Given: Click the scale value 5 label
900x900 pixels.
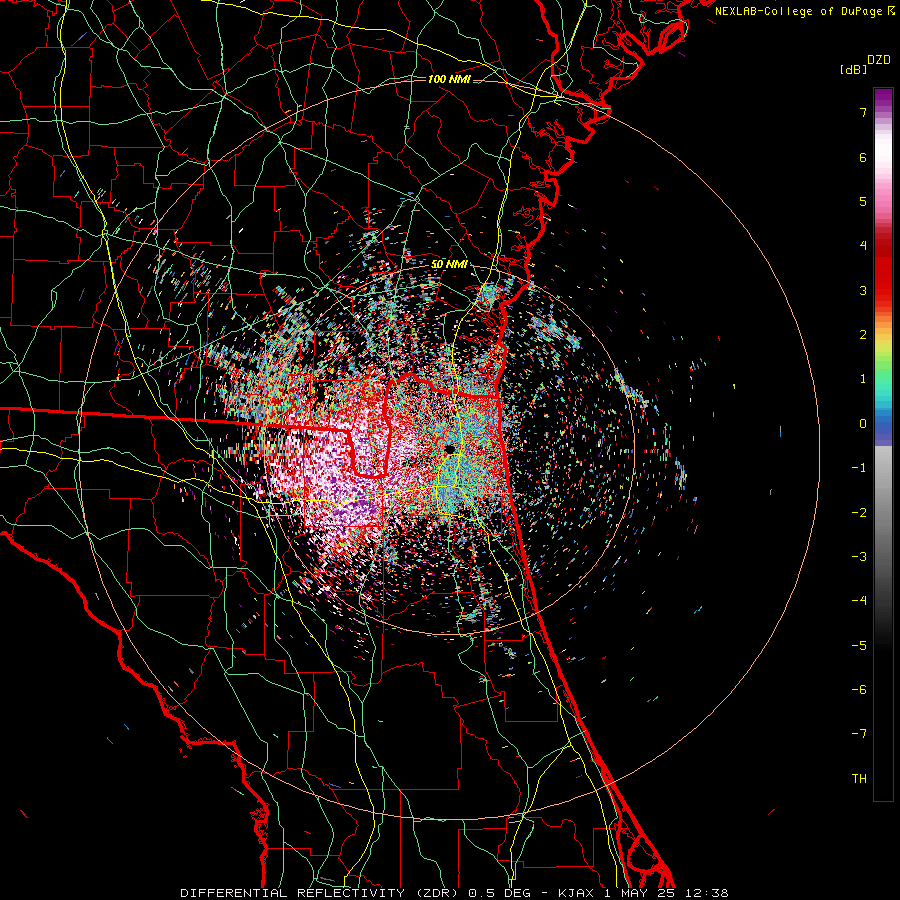Looking at the screenshot, I should pos(863,201).
